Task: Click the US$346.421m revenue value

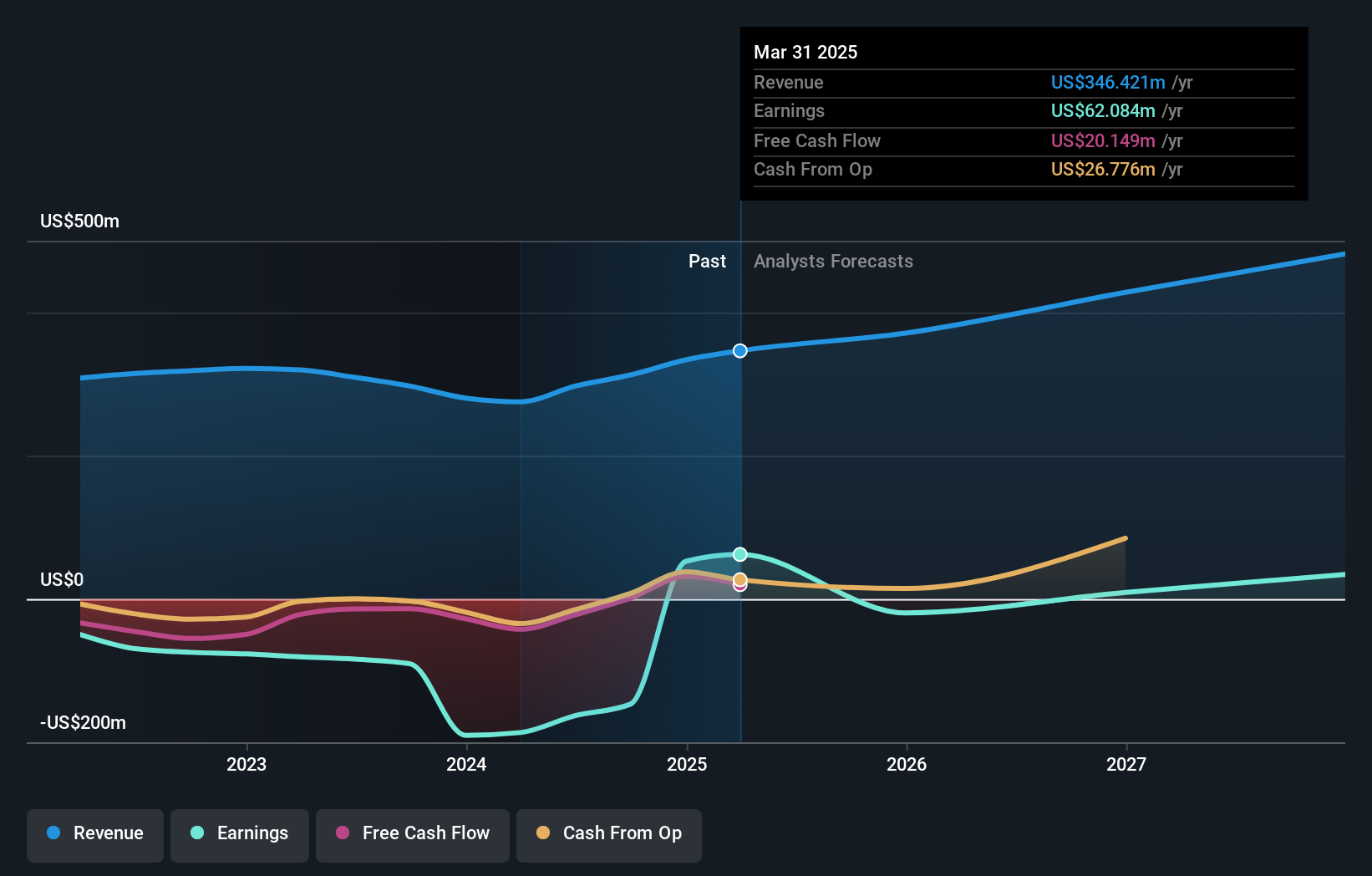Action: click(x=1108, y=83)
